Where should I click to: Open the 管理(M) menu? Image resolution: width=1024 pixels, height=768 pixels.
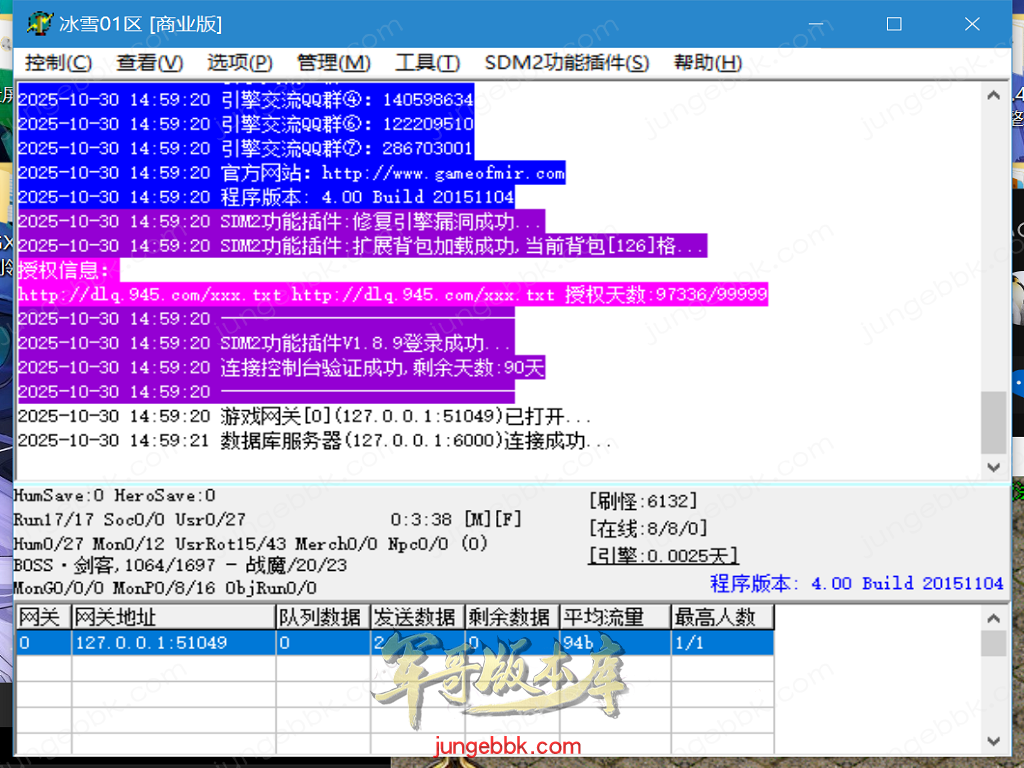pyautogui.click(x=334, y=62)
